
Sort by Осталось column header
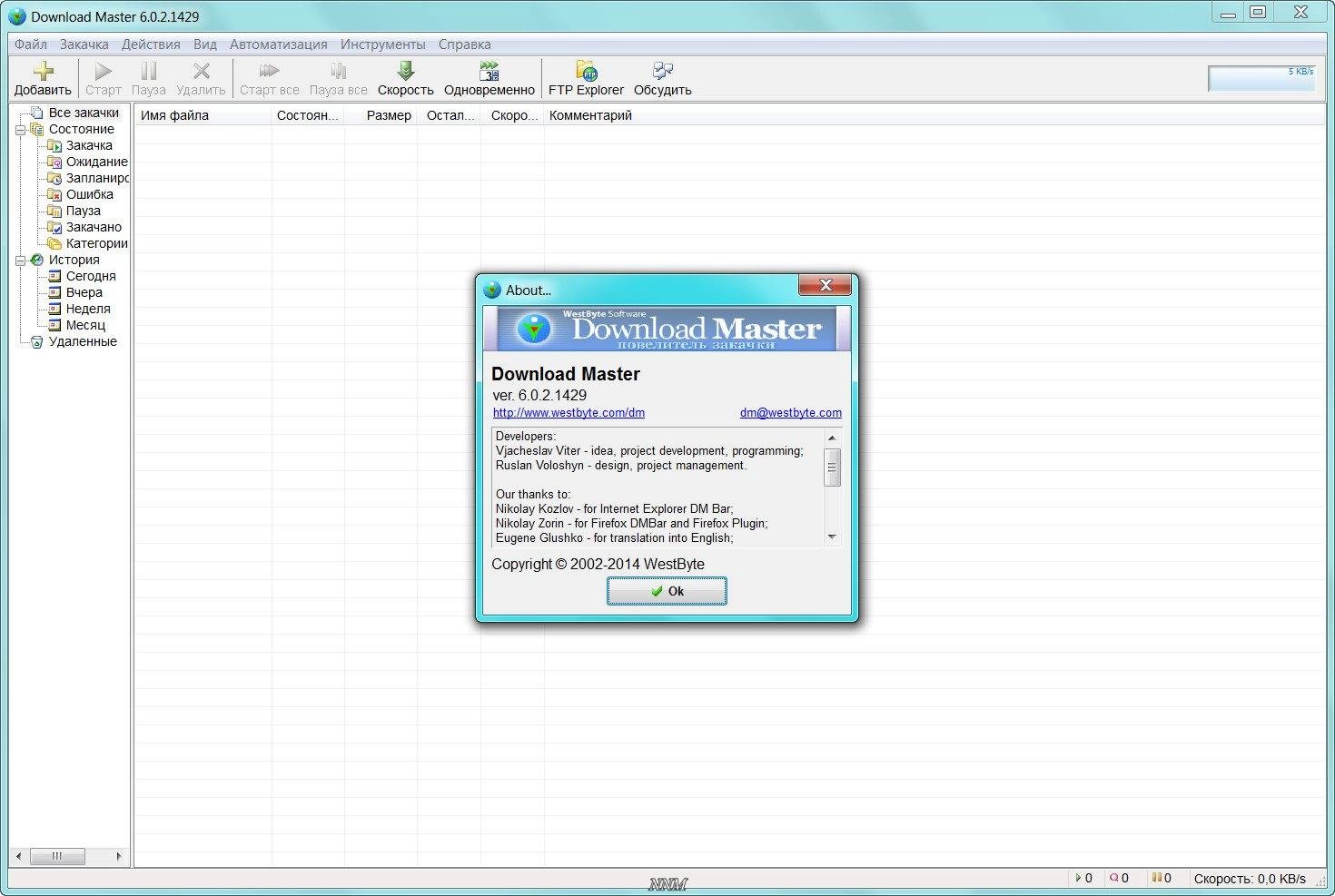(x=449, y=115)
